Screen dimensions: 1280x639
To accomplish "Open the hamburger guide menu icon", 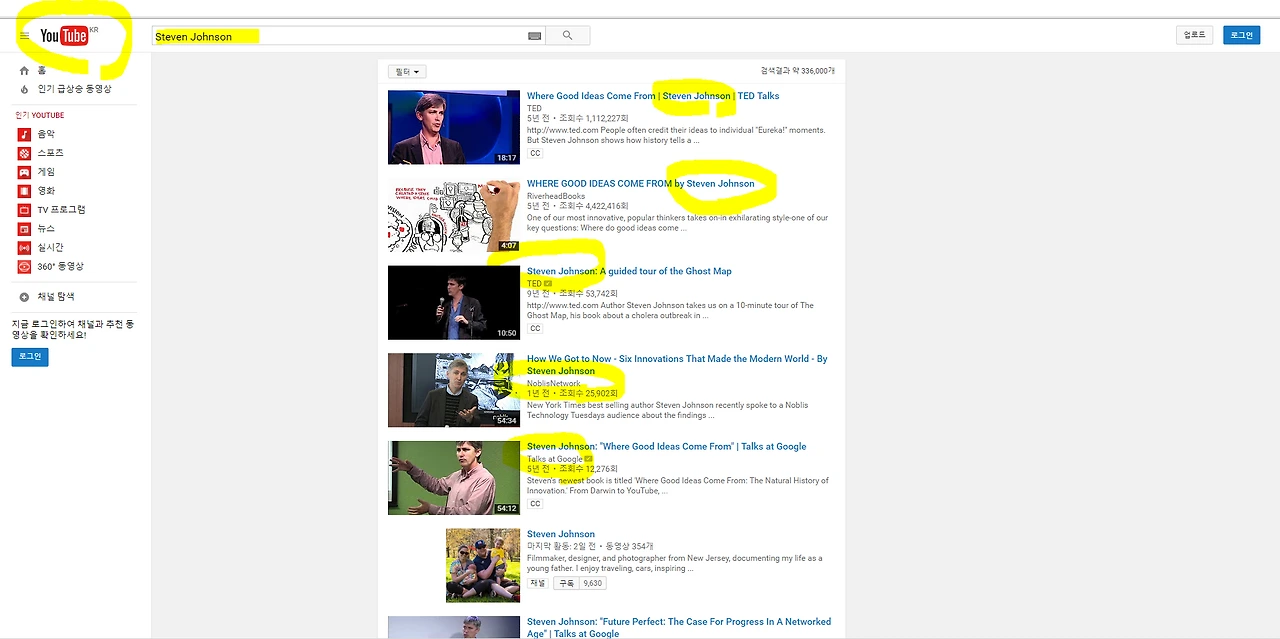I will pyautogui.click(x=25, y=36).
